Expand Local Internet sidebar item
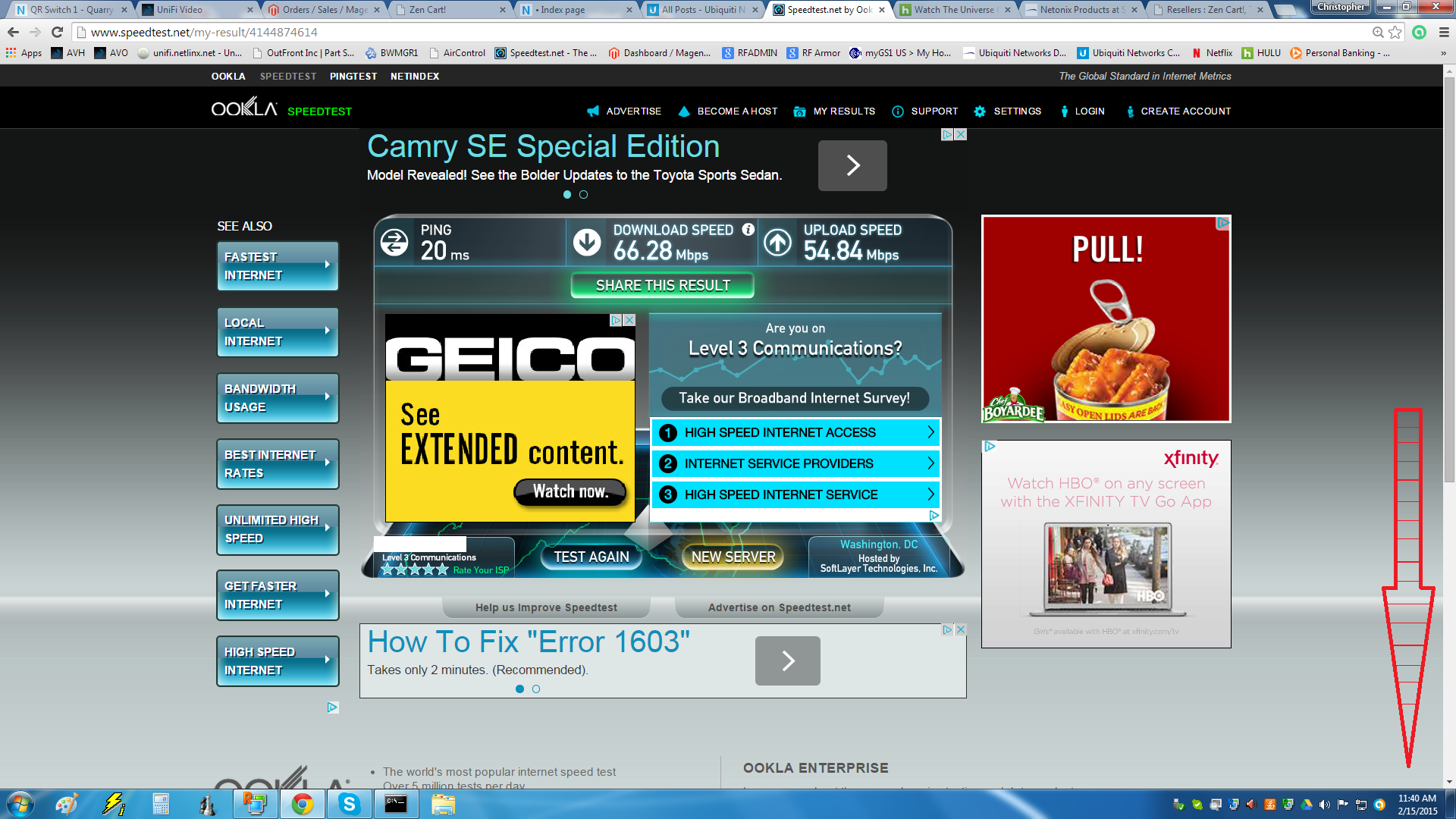Screen dimensions: 1456x819 (x=278, y=332)
